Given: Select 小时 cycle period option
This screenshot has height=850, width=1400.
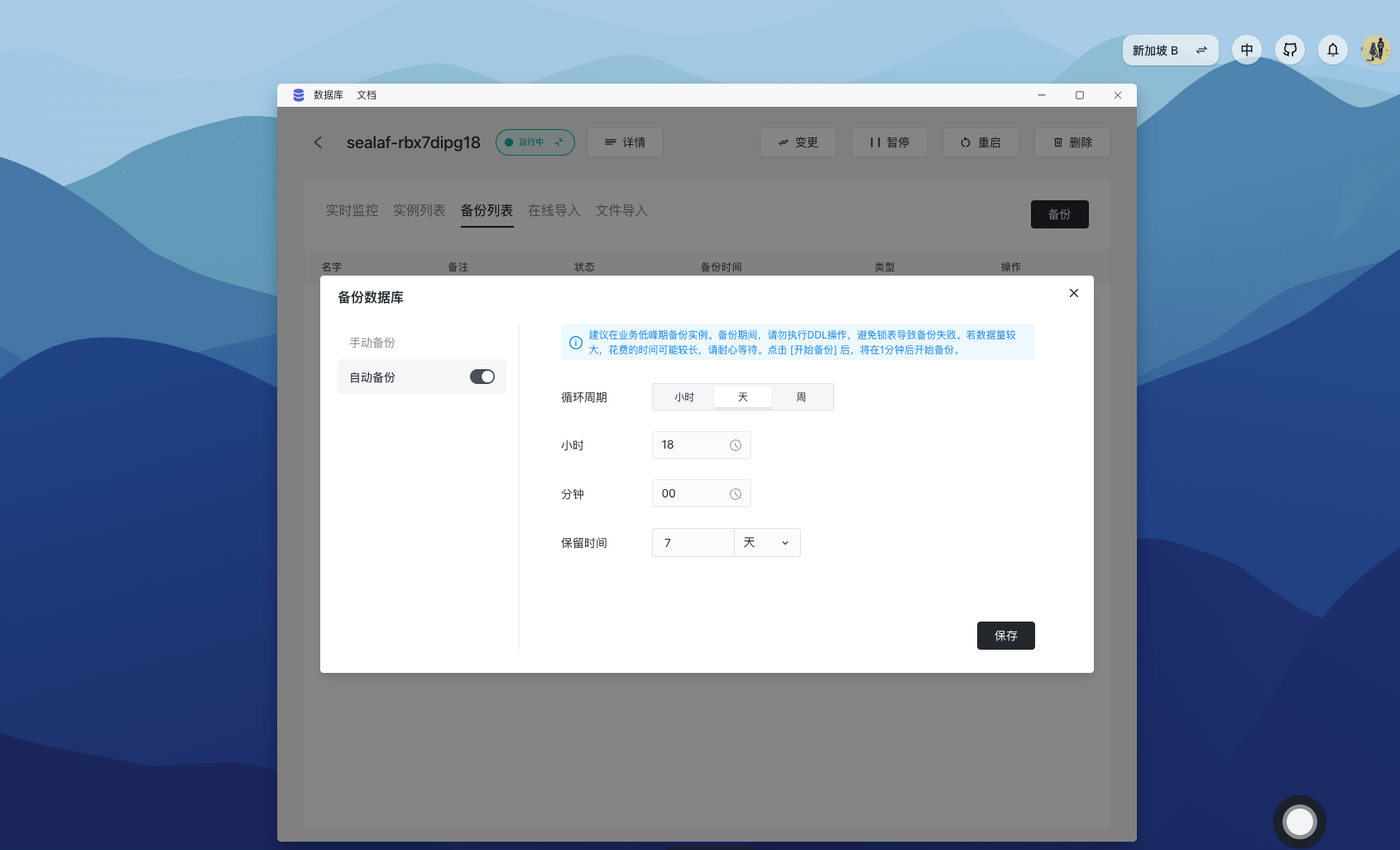Looking at the screenshot, I should [684, 397].
